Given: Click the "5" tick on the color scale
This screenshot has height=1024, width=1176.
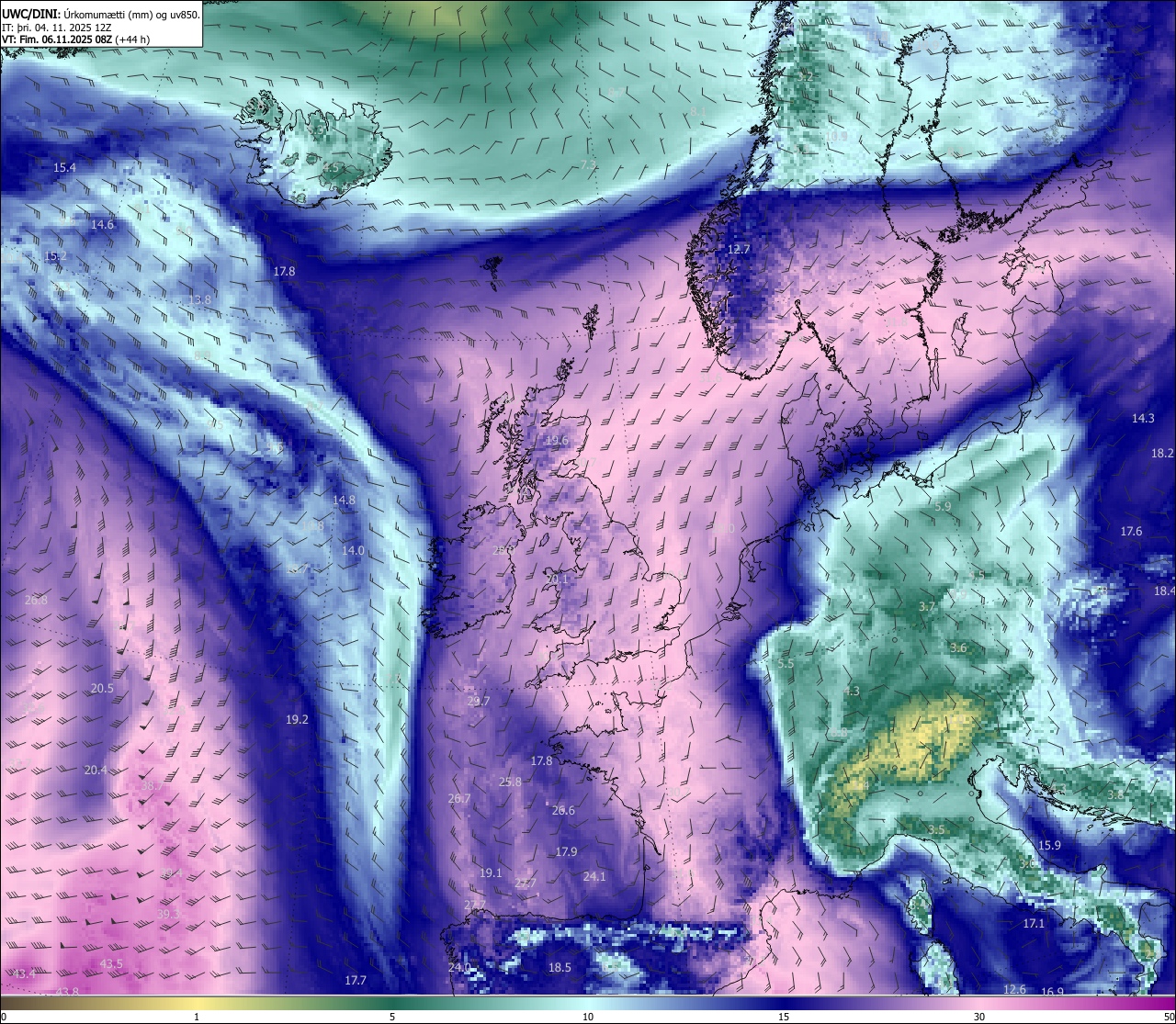Looking at the screenshot, I should click(392, 1017).
